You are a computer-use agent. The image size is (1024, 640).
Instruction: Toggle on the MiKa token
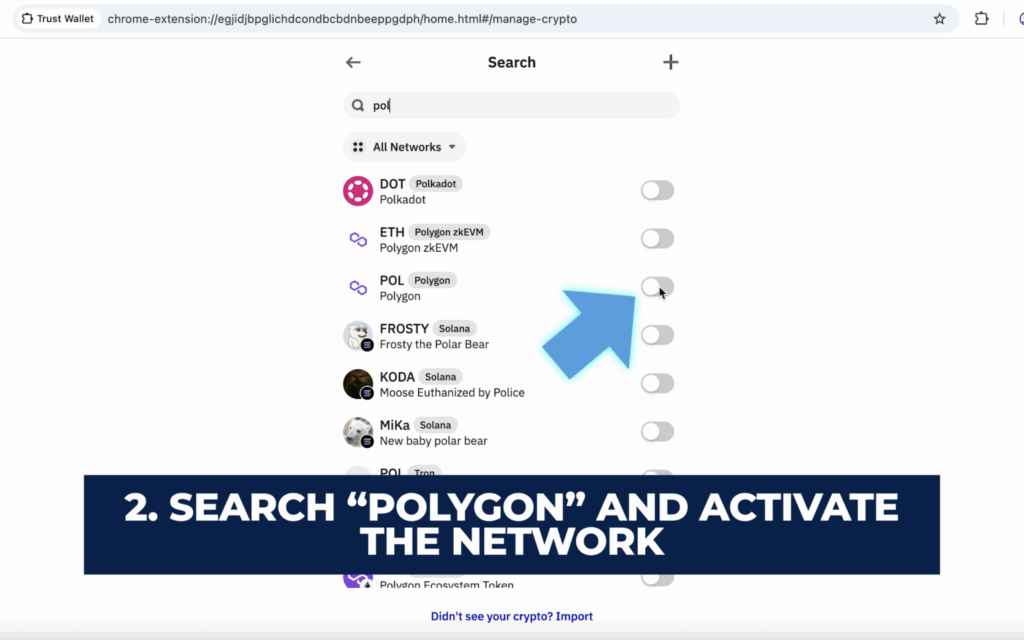point(657,432)
